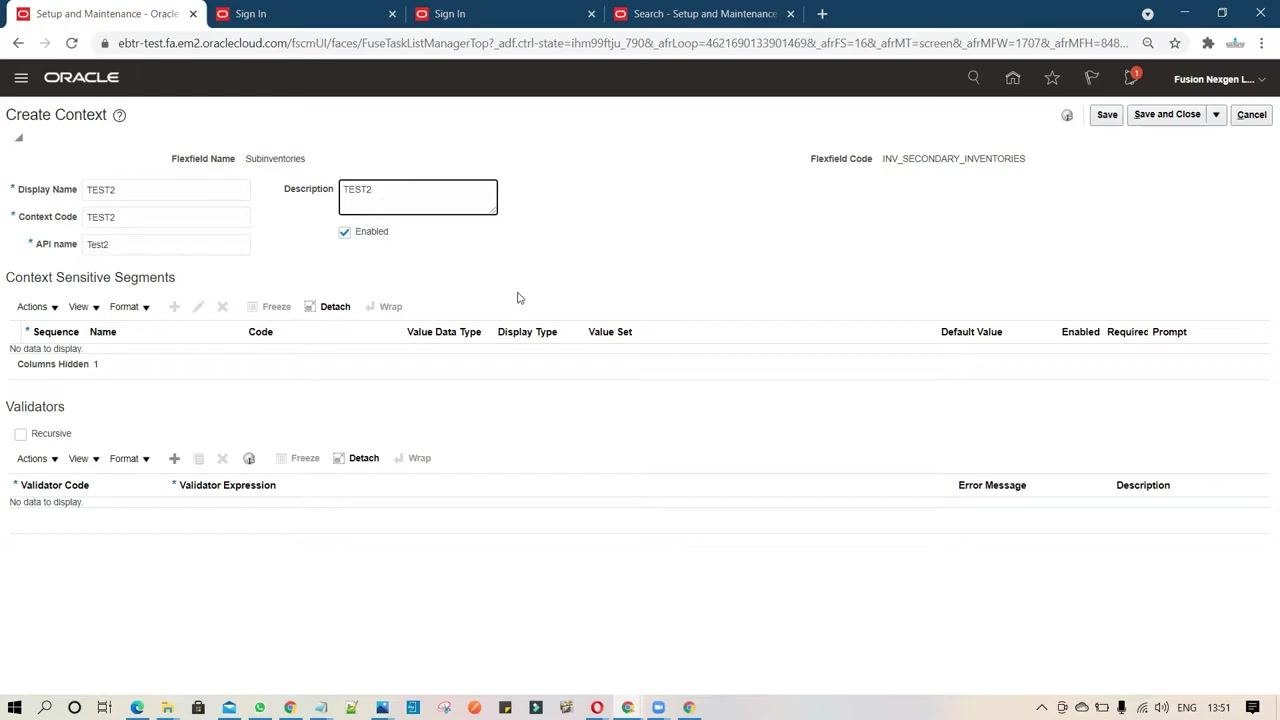Screen dimensions: 1280x720
Task: Open Format menu in Validators section
Action: (x=129, y=458)
